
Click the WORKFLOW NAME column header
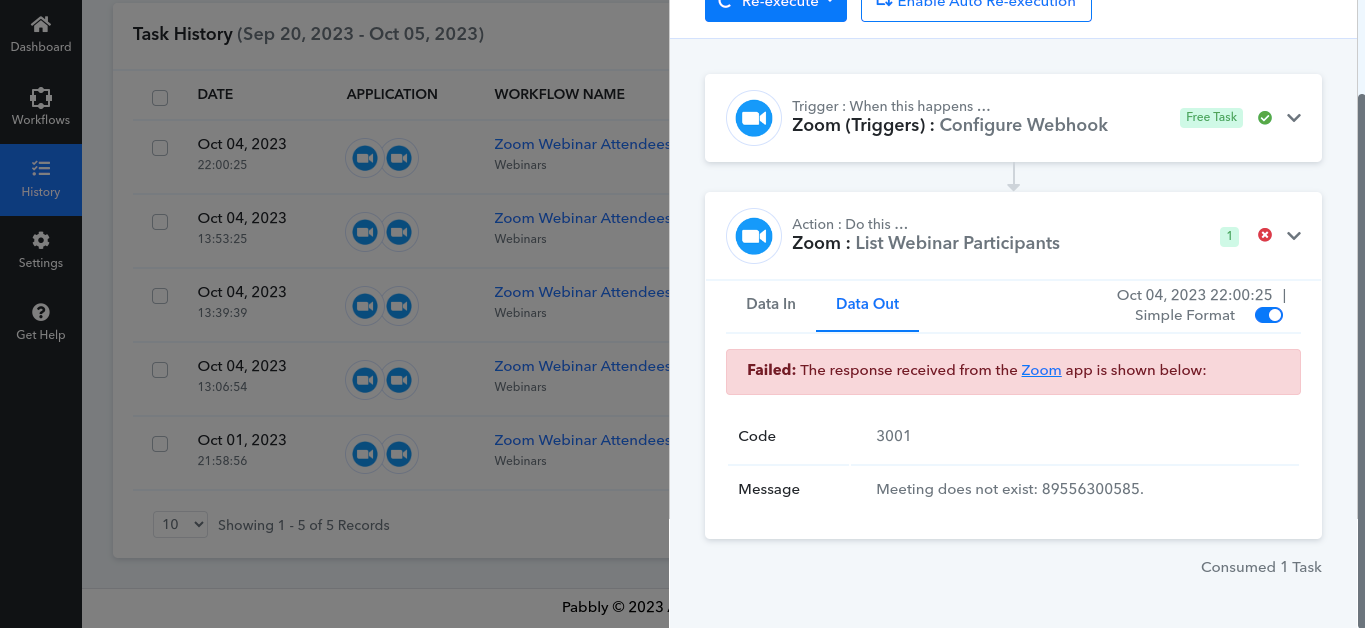(559, 94)
